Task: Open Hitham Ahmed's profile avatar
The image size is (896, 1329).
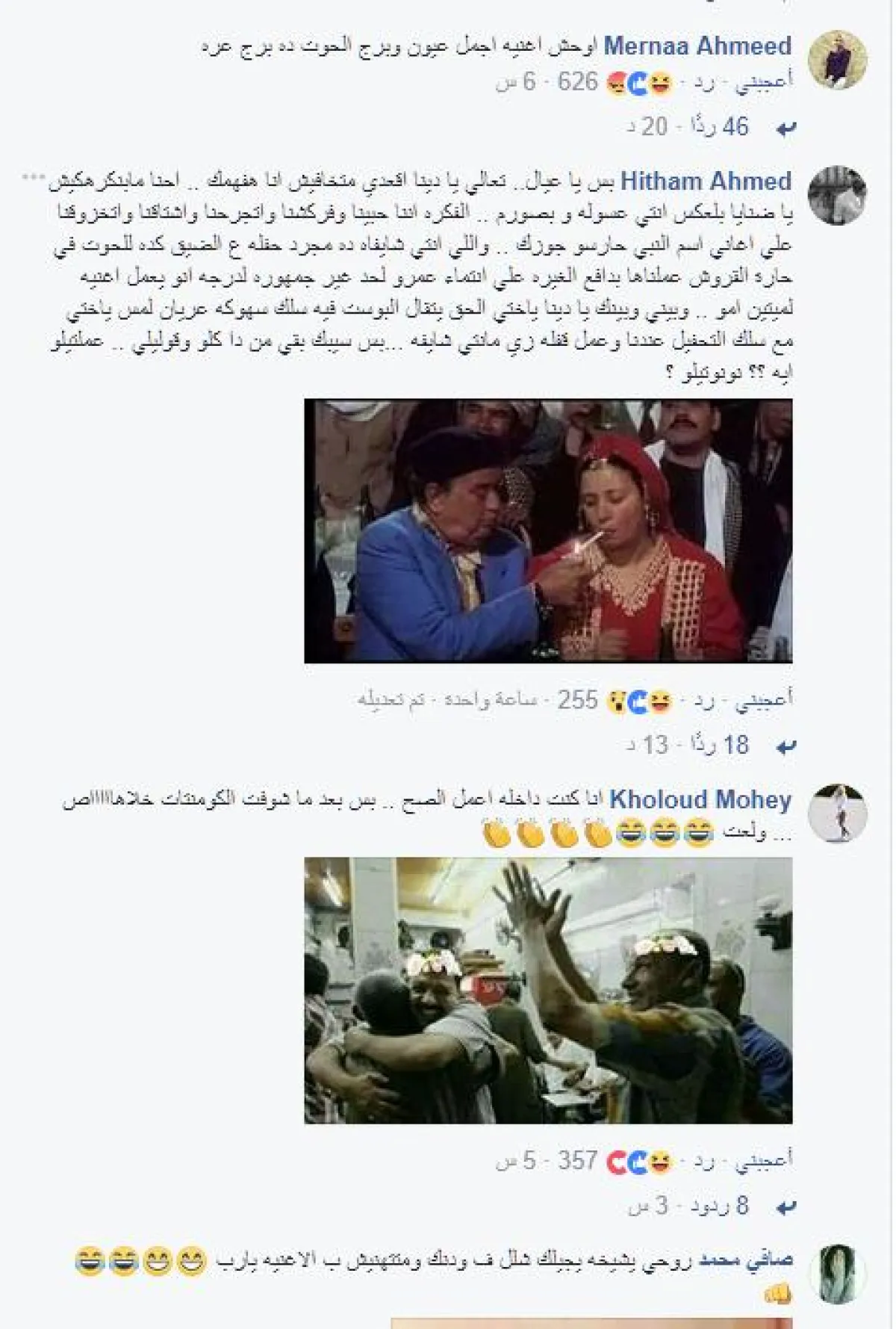Action: 837,195
